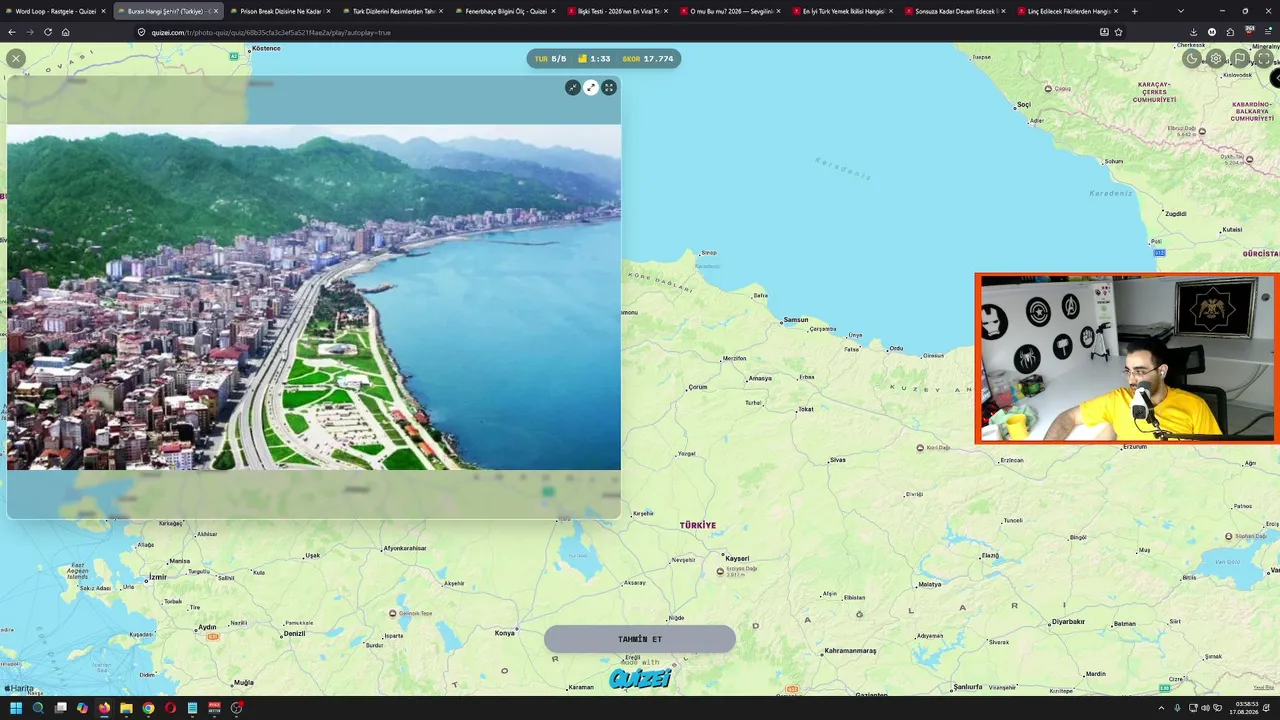Reload the current page

point(48,32)
